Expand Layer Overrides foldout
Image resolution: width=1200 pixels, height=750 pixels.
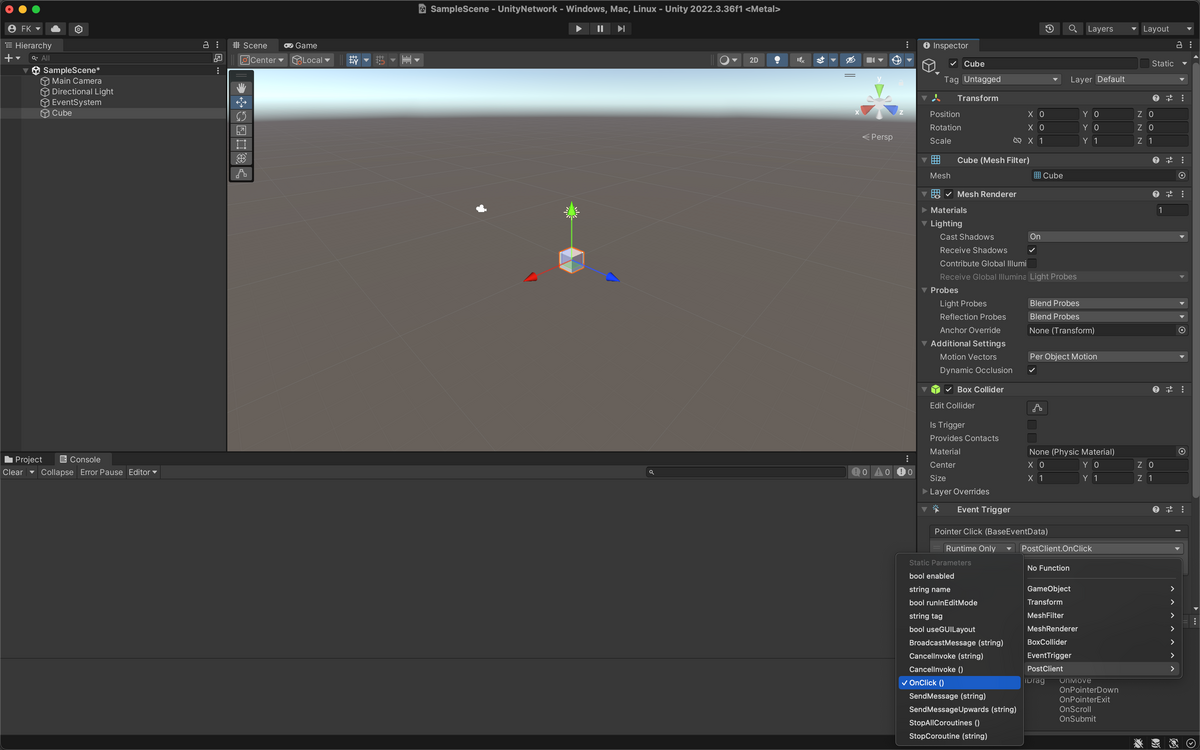point(924,492)
